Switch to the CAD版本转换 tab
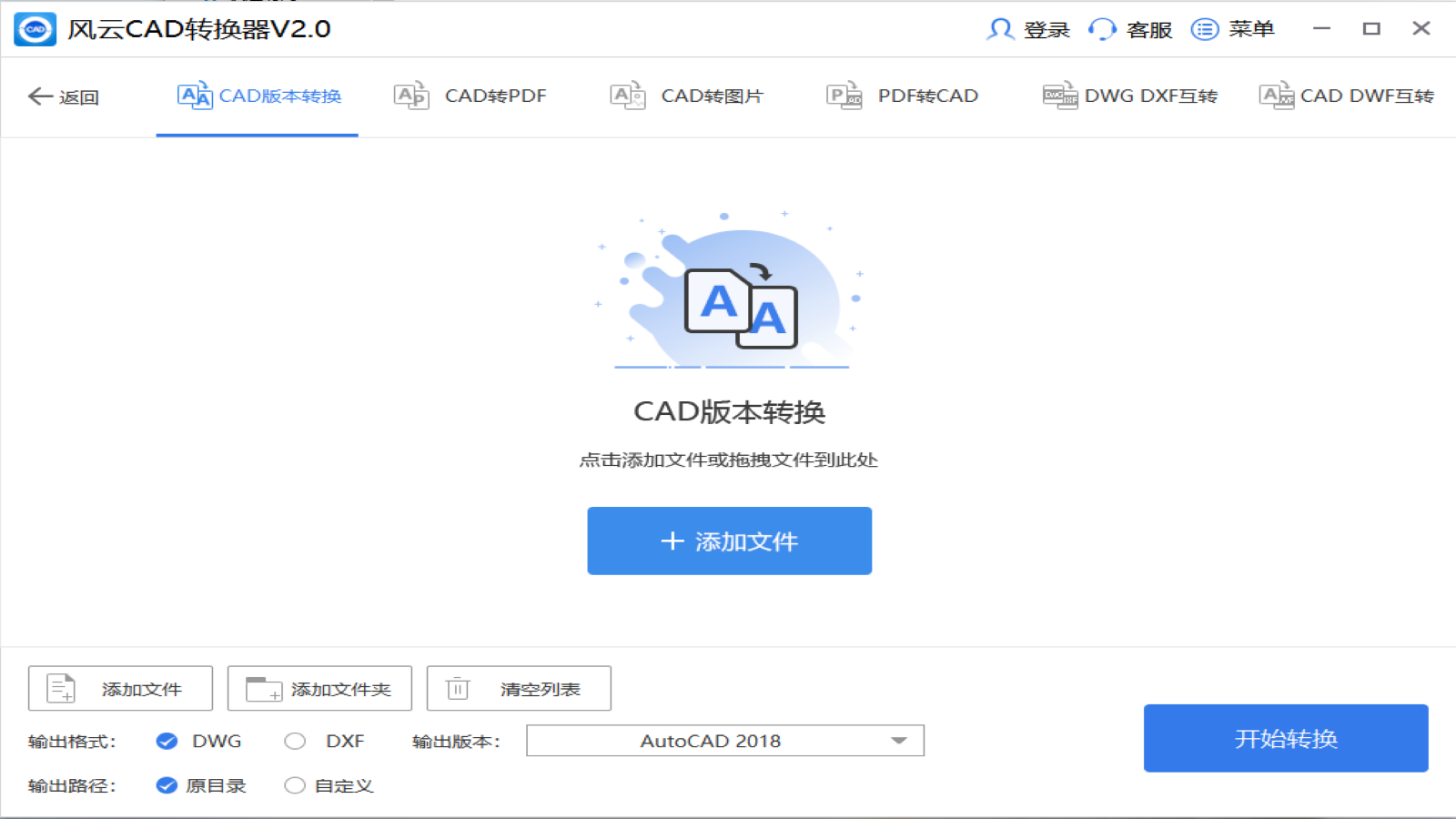1456x819 pixels. pyautogui.click(x=256, y=96)
